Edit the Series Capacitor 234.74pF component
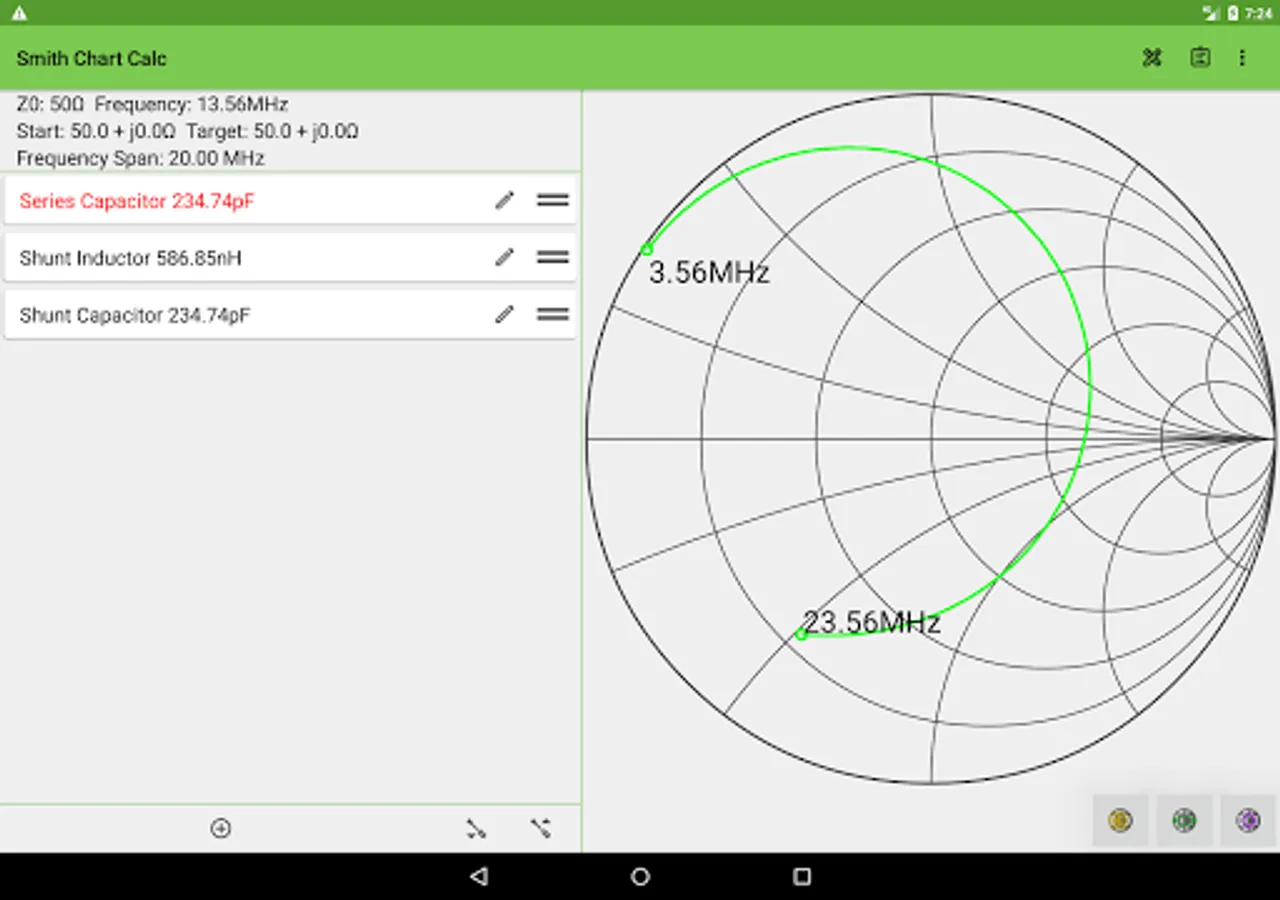Screen dimensions: 1280x900 504,201
